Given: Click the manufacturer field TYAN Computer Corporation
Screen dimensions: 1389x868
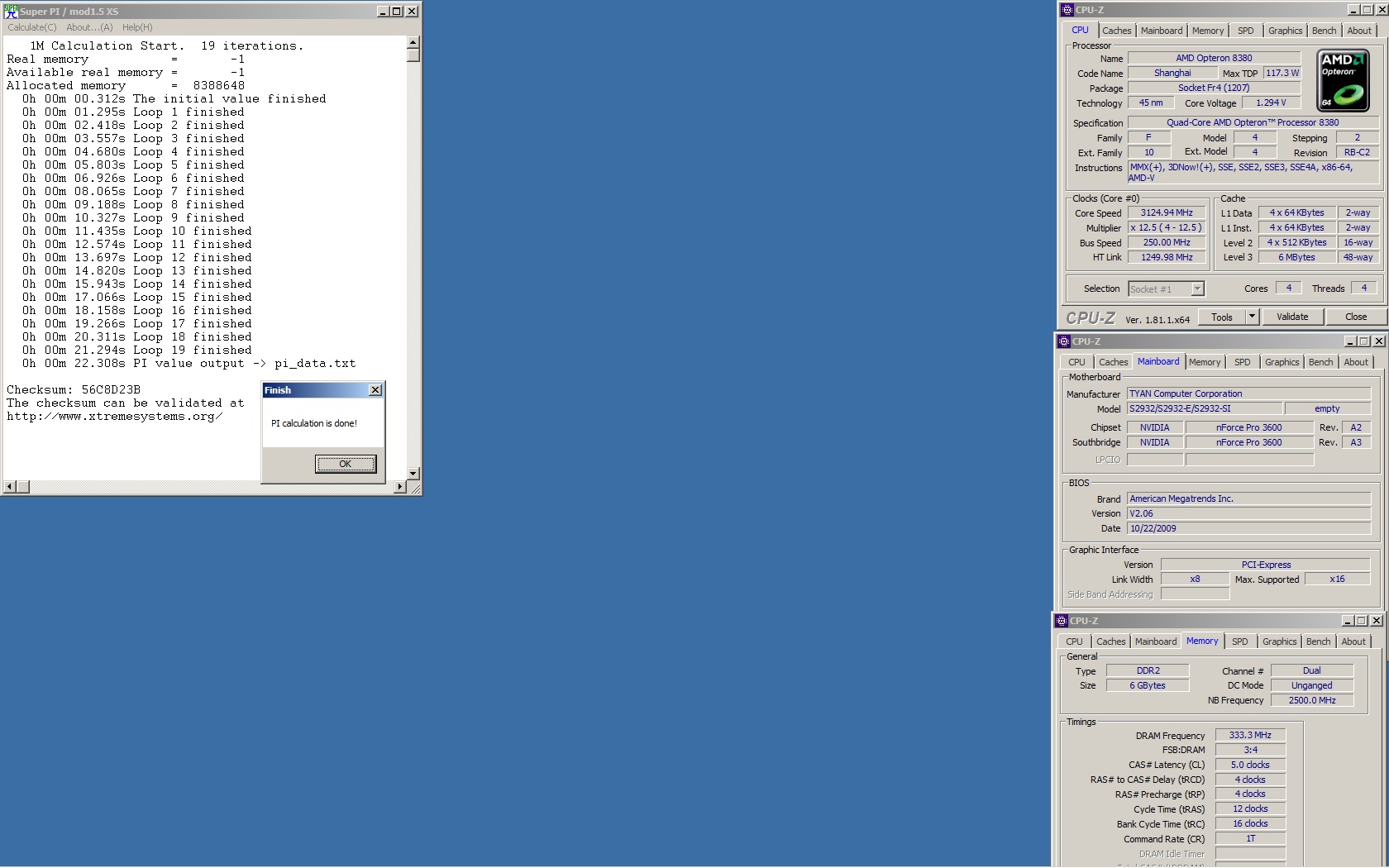Looking at the screenshot, I should 1248,393.
